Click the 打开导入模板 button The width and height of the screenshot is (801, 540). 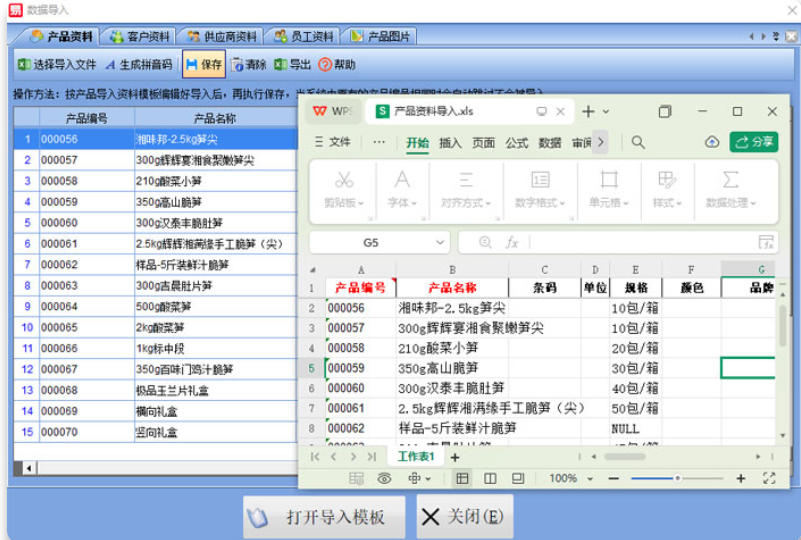coord(324,516)
